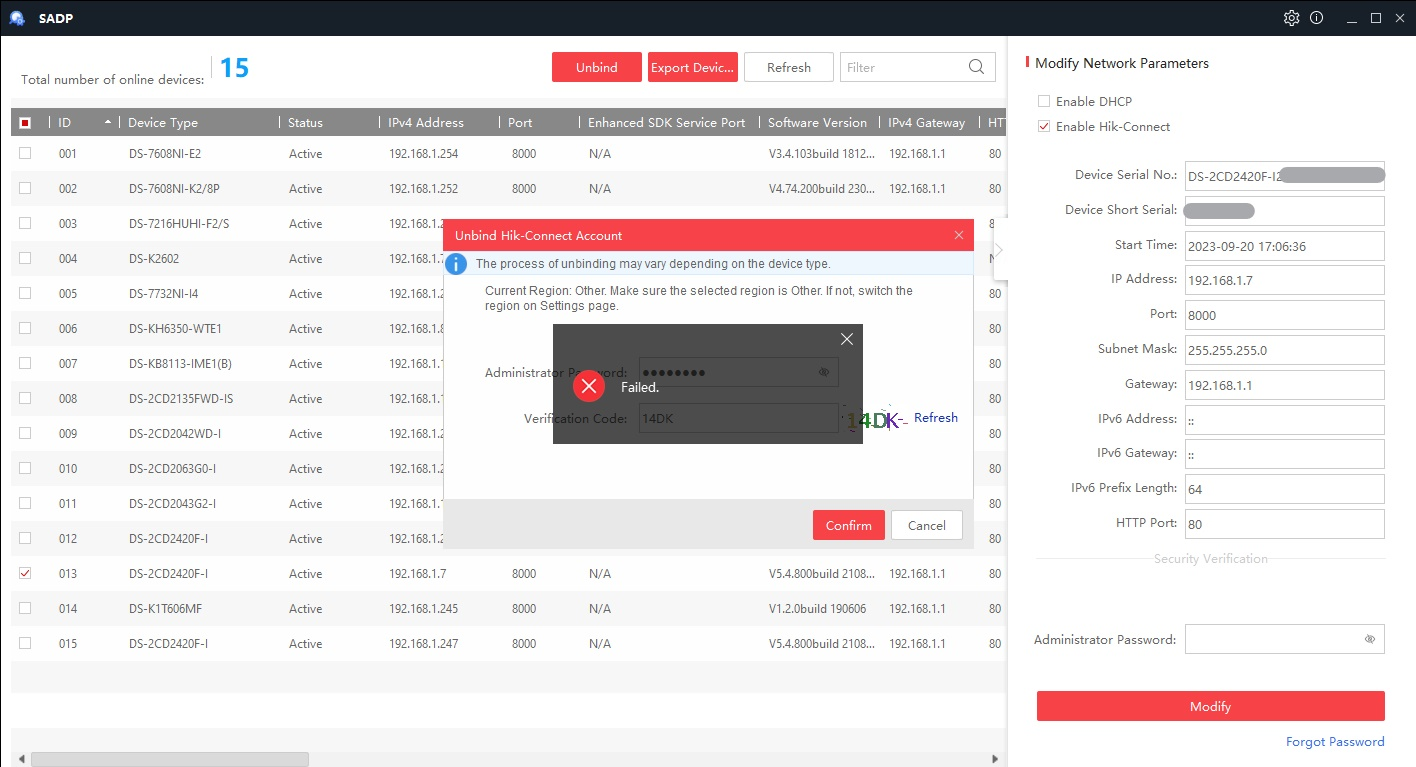Sort the table by ID column arrow
The width and height of the screenshot is (1416, 767).
pyautogui.click(x=108, y=122)
